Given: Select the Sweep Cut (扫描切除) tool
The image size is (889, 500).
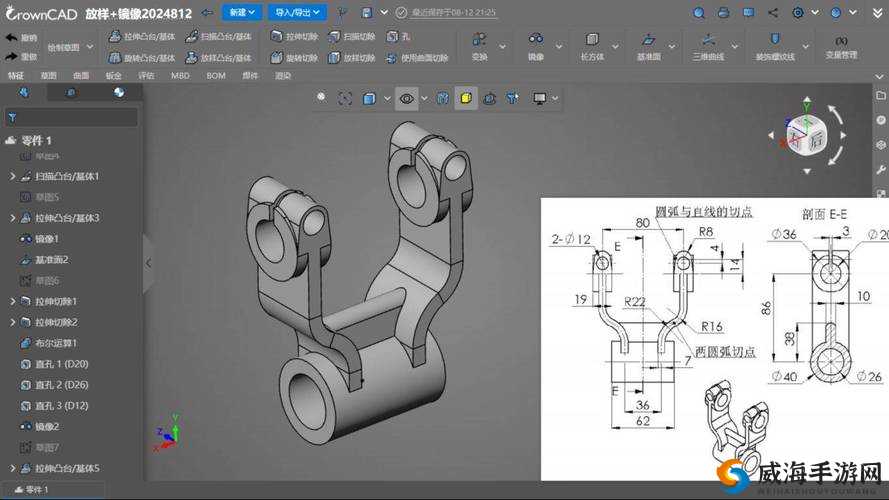Looking at the screenshot, I should click(352, 36).
